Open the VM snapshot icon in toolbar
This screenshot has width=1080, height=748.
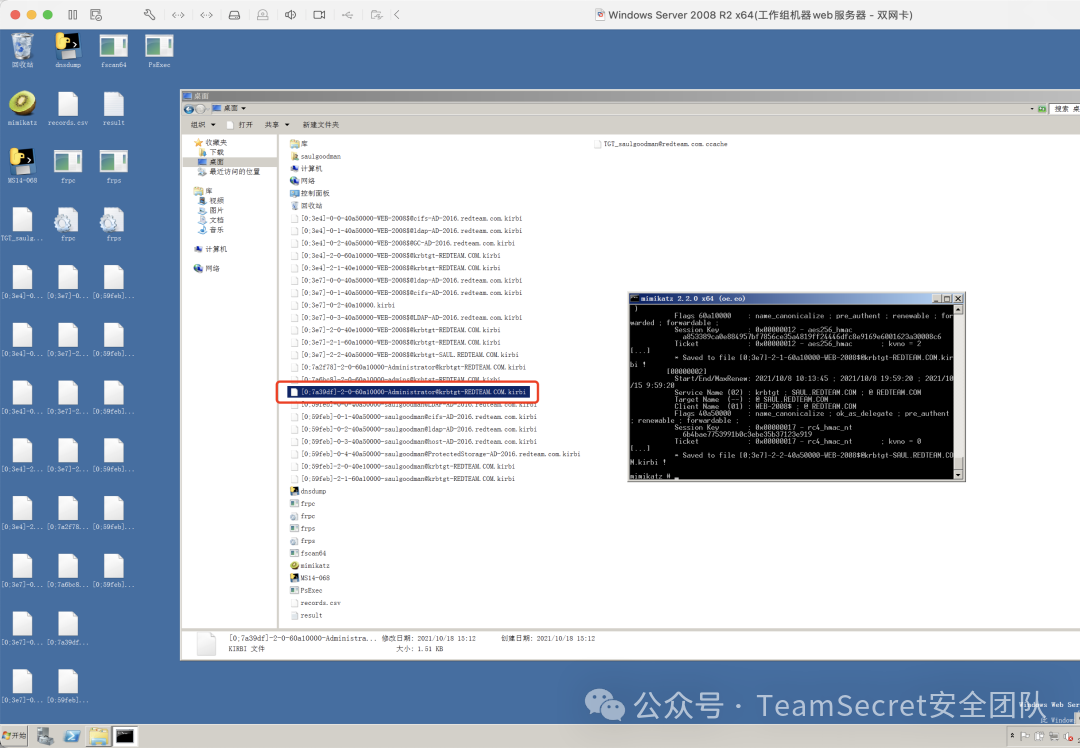coord(96,14)
